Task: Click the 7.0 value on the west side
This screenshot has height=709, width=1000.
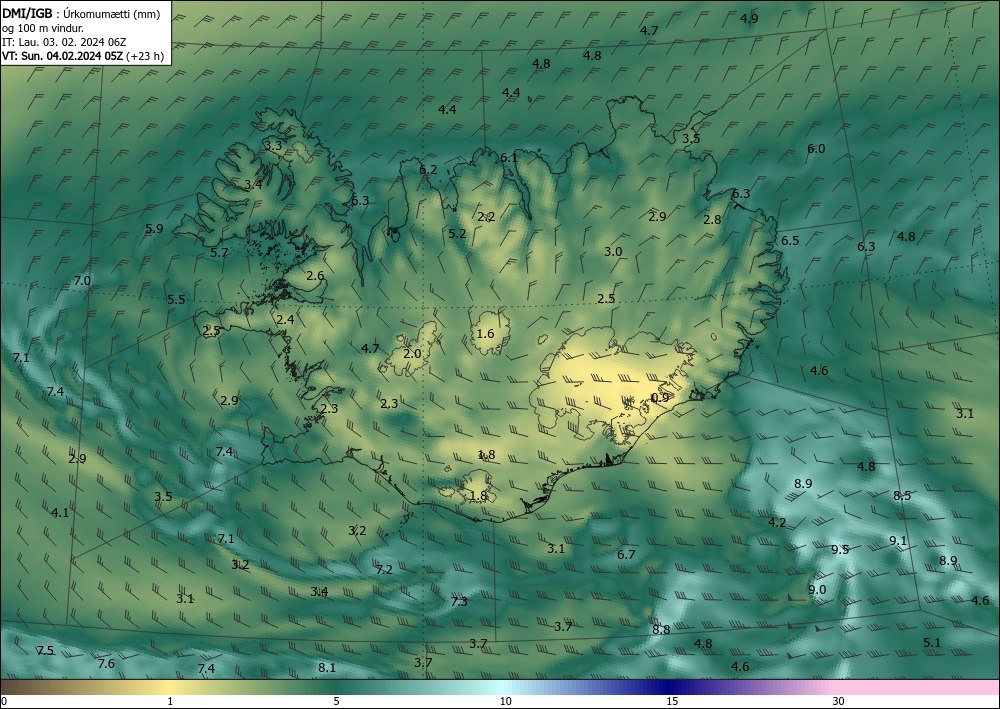Action: click(82, 281)
